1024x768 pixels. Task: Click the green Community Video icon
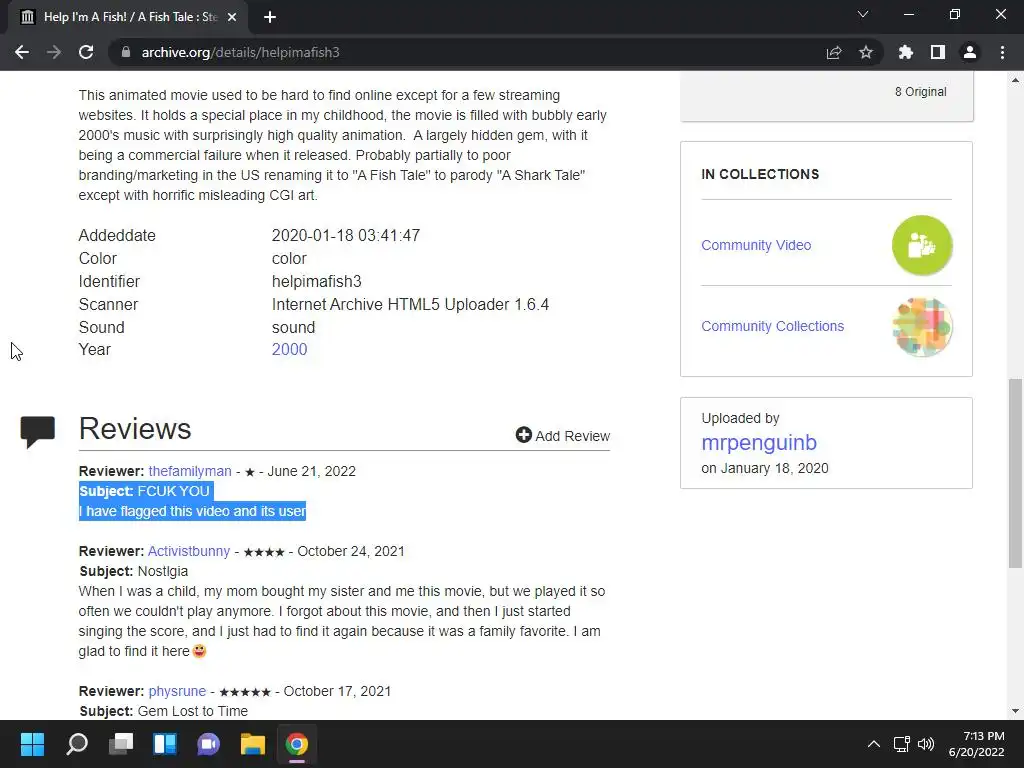922,245
